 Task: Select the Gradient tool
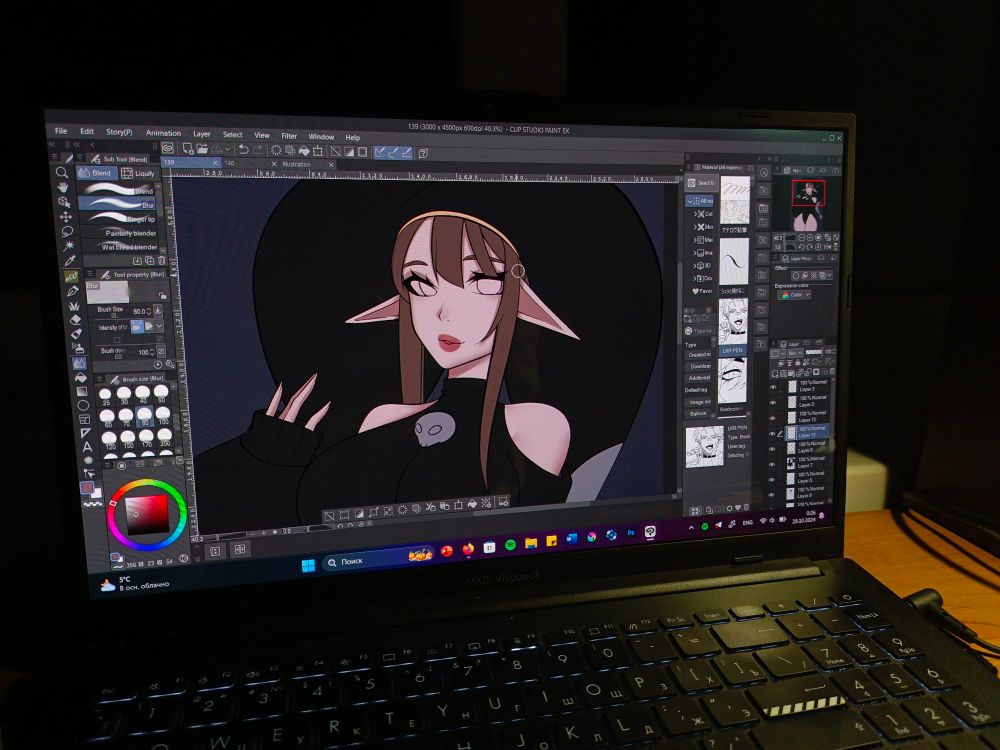tap(82, 391)
